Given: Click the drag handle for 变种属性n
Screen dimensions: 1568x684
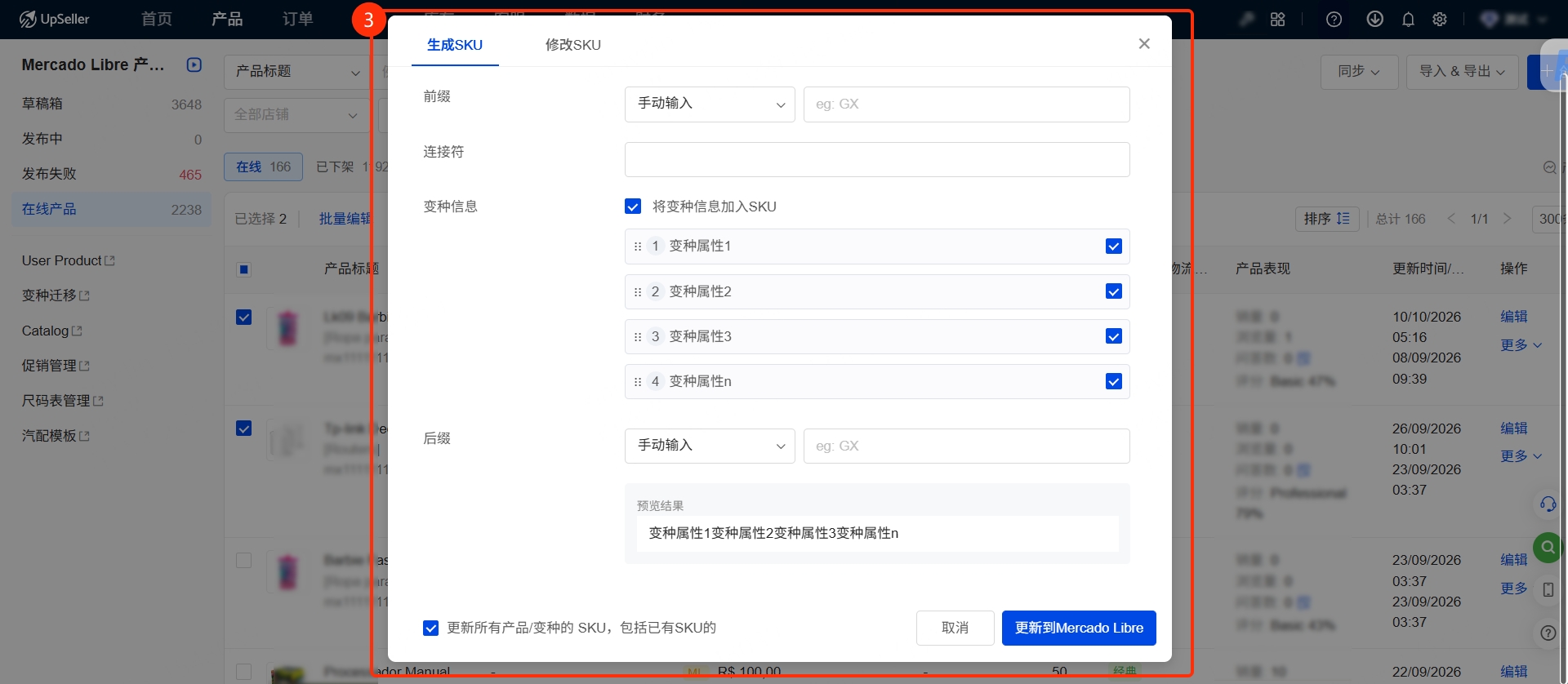Looking at the screenshot, I should tap(638, 381).
